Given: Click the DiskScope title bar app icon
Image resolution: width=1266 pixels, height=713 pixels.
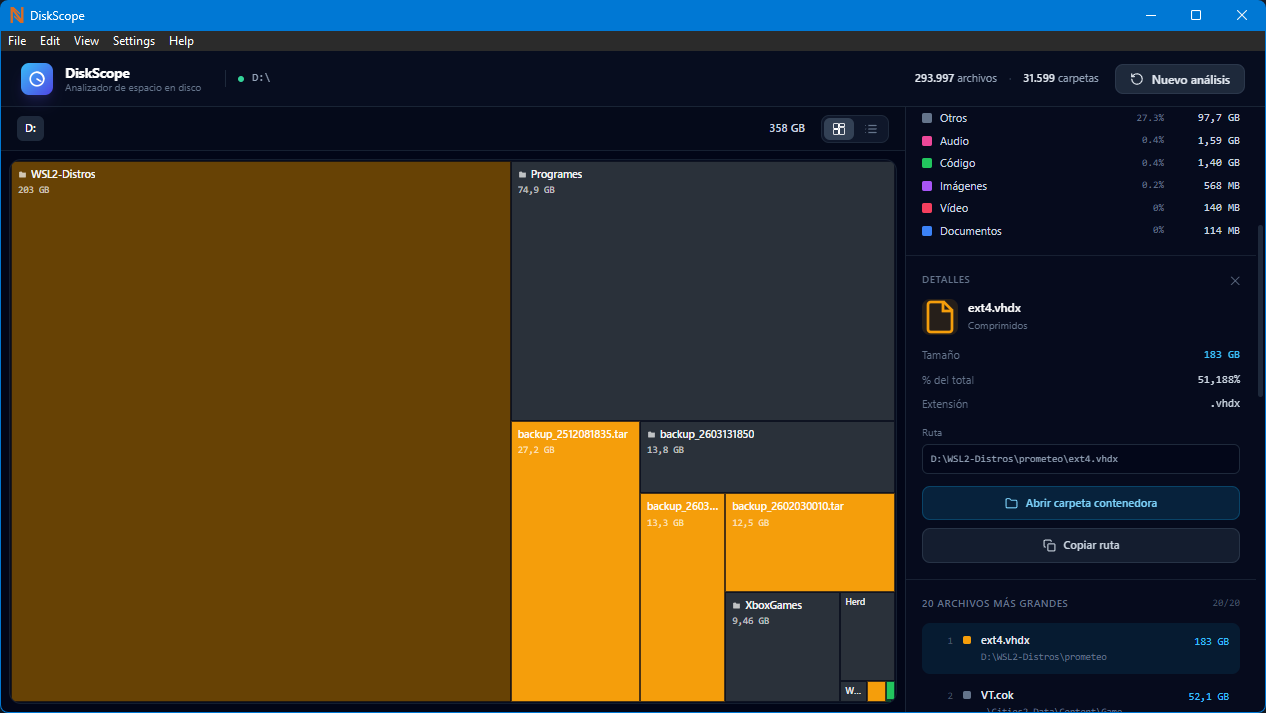Looking at the screenshot, I should pyautogui.click(x=16, y=15).
